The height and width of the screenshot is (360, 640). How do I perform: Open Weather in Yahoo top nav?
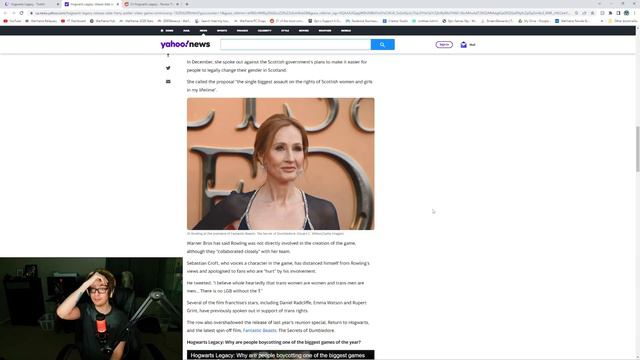click(x=325, y=31)
